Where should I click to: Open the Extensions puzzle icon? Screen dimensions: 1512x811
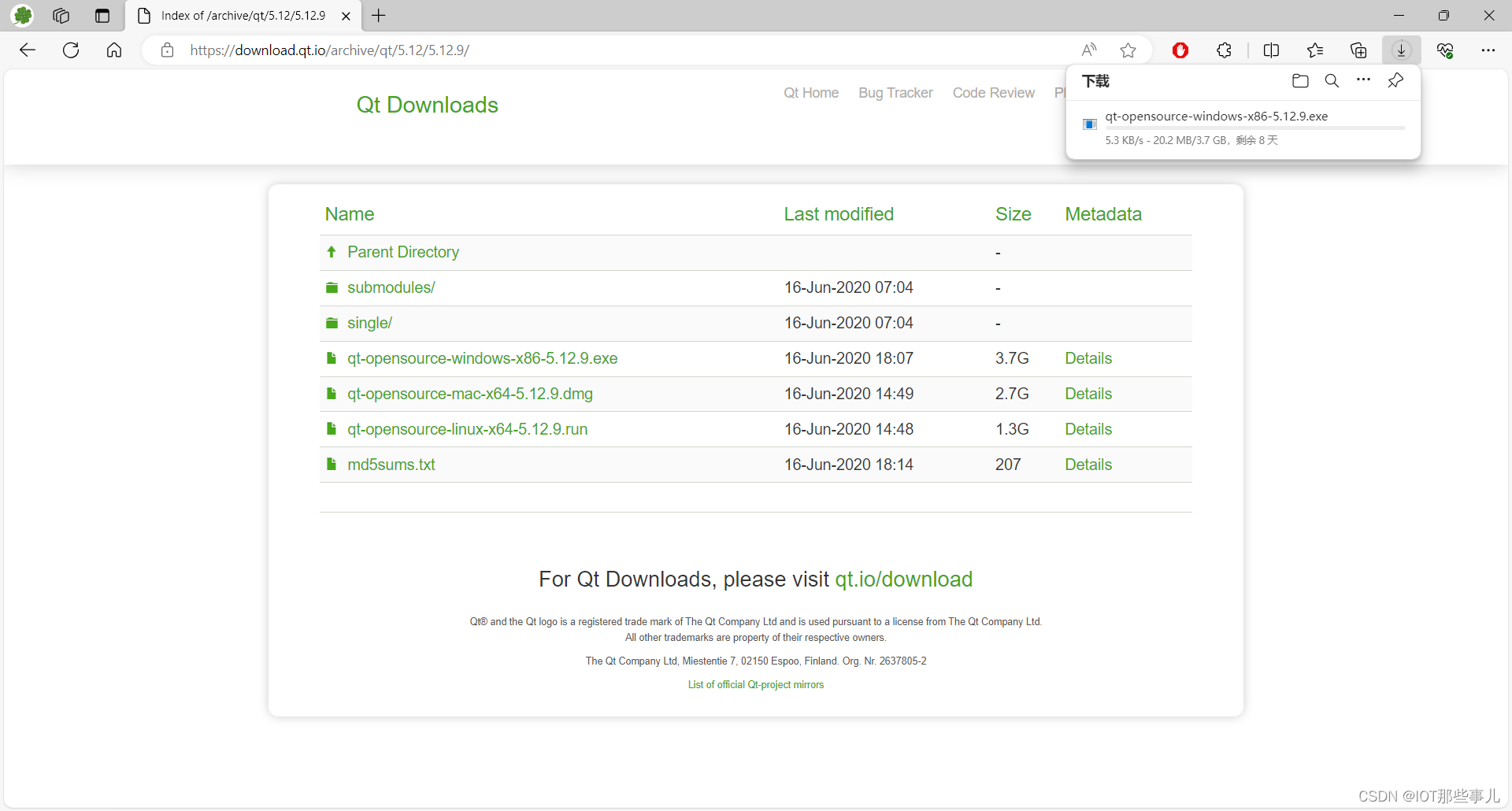1224,50
